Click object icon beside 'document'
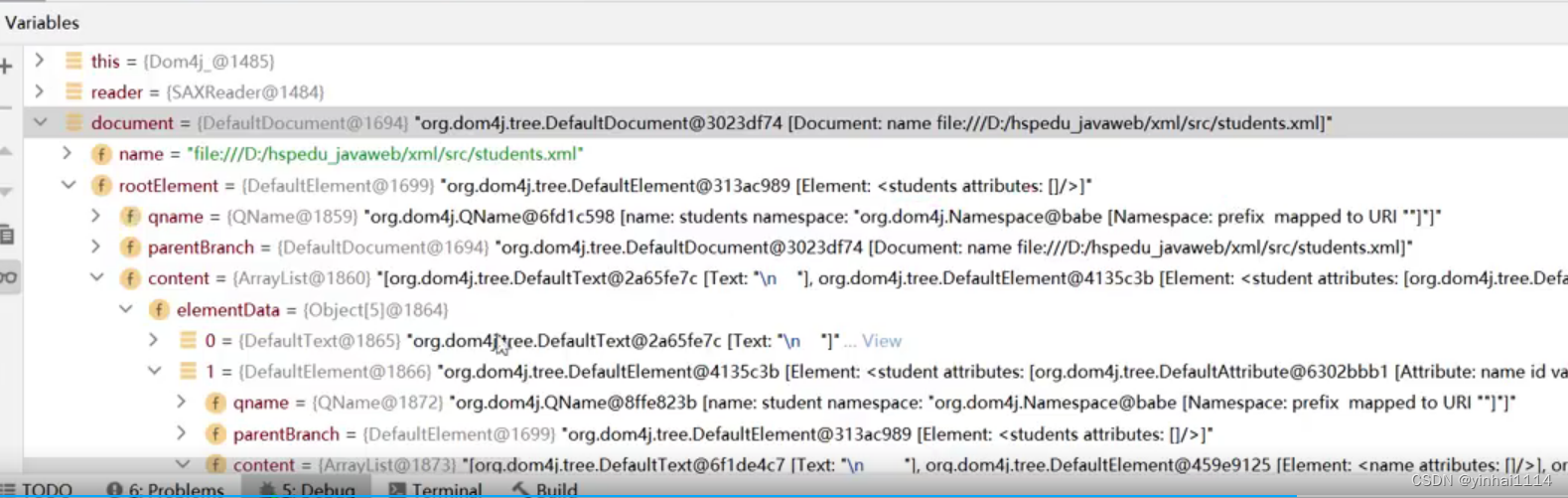1568x498 pixels. click(73, 122)
